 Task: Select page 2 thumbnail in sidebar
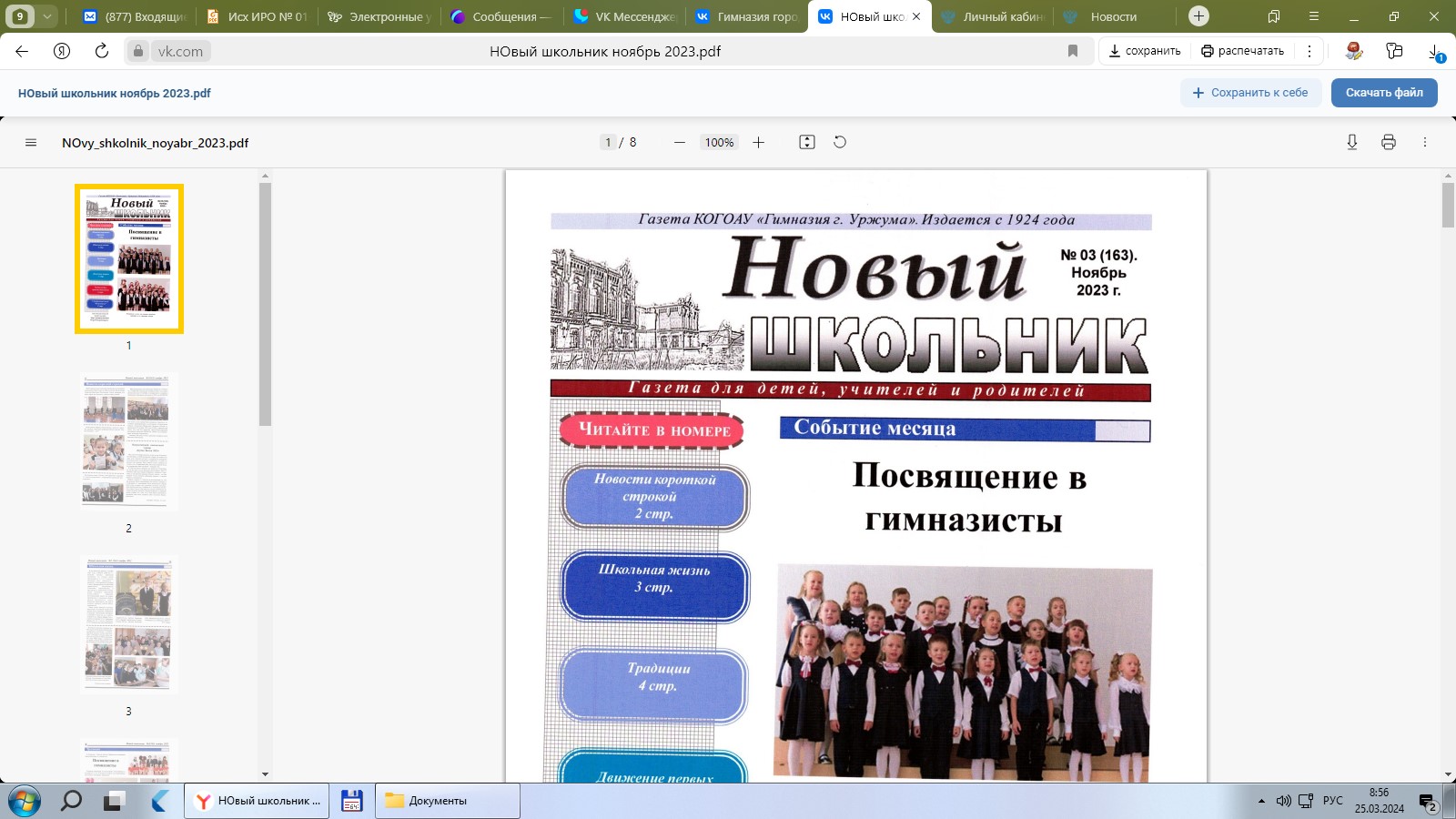click(x=129, y=442)
